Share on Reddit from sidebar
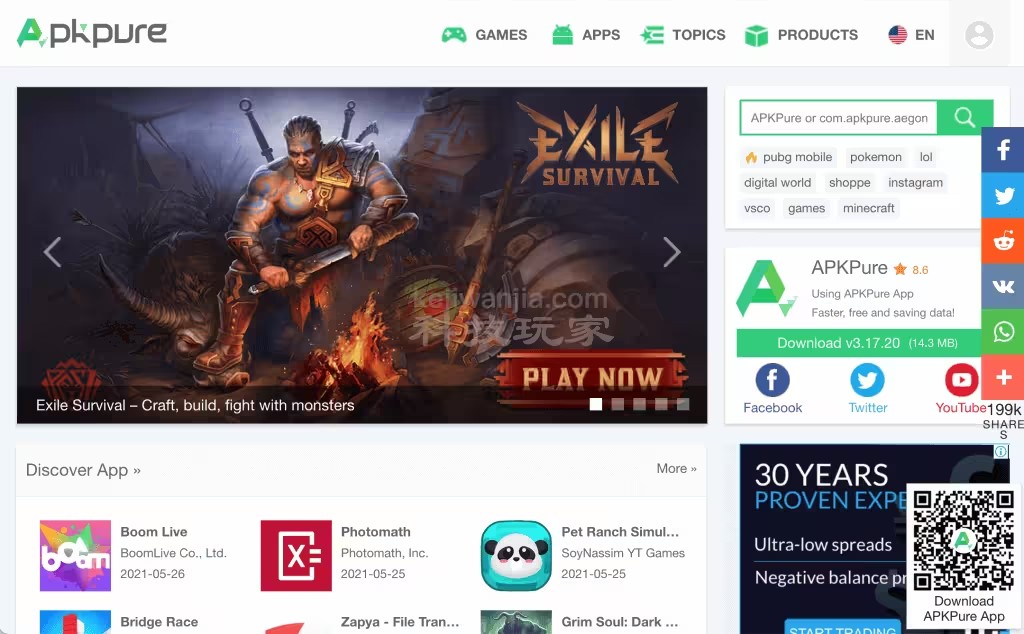This screenshot has width=1024, height=634. (x=1003, y=241)
